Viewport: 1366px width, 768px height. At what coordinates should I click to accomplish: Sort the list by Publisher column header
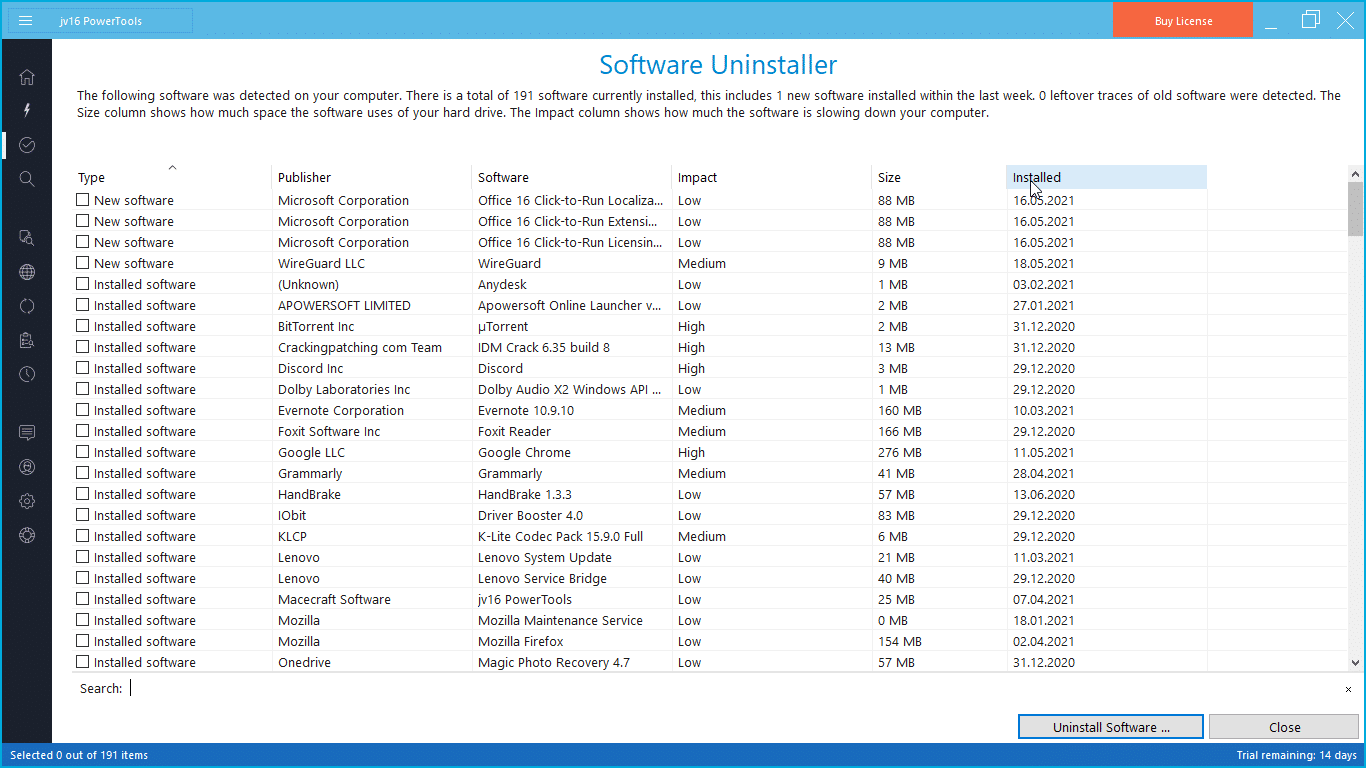tap(371, 177)
